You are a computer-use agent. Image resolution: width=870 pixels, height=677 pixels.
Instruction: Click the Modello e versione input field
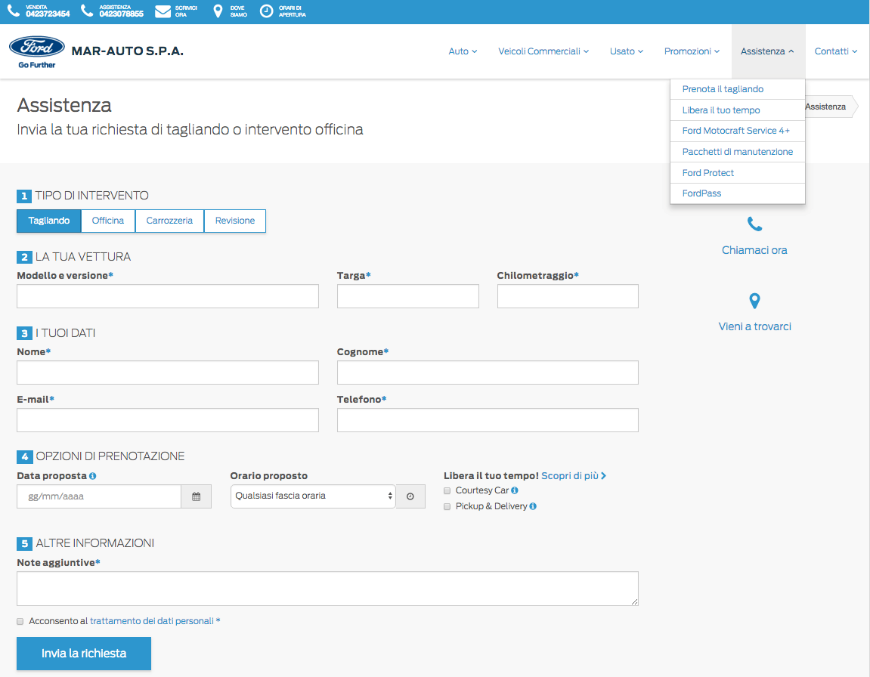167,296
